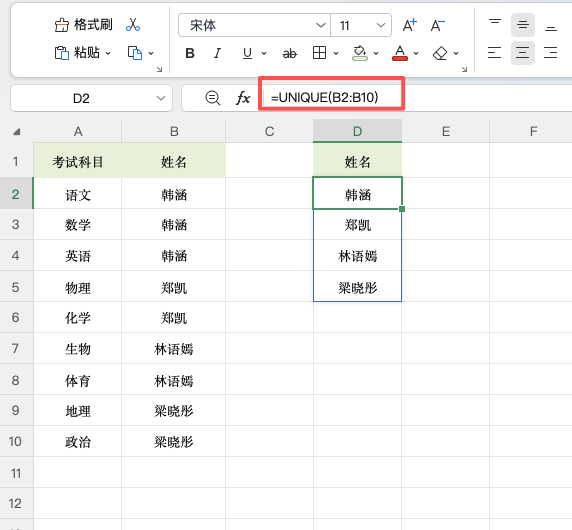
Task: Open the font size dropdown showing 11
Action: tap(380, 25)
